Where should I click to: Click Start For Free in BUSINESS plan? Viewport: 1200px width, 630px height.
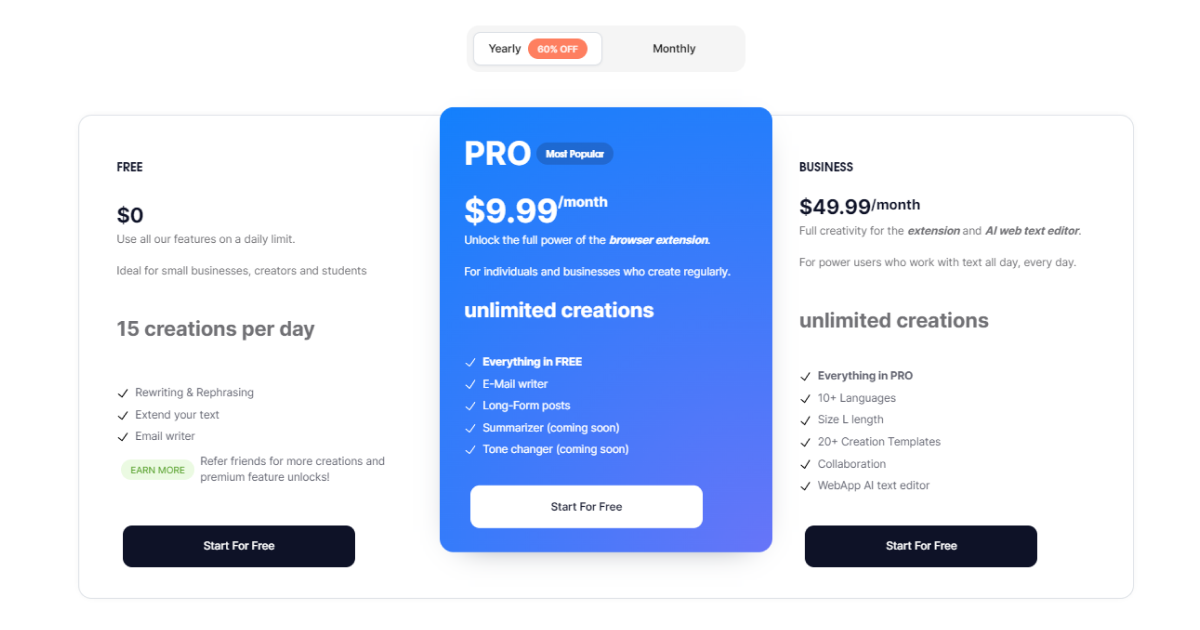(921, 546)
